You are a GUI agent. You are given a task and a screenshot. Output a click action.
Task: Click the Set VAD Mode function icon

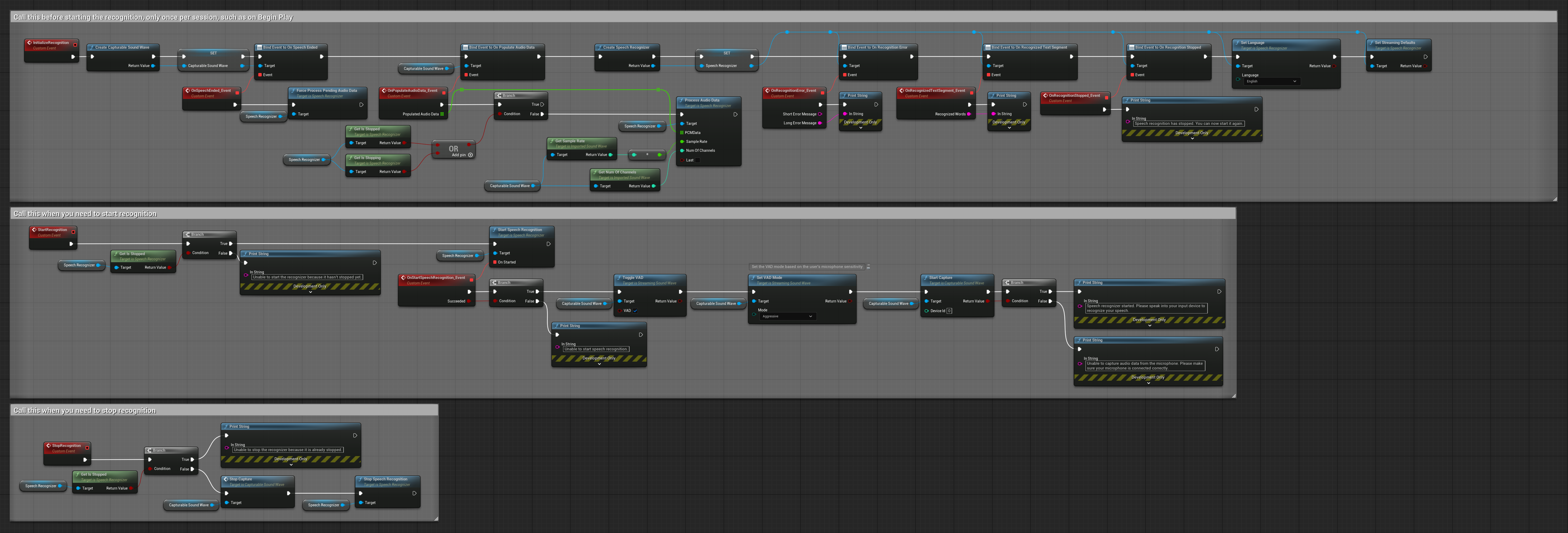pos(753,278)
